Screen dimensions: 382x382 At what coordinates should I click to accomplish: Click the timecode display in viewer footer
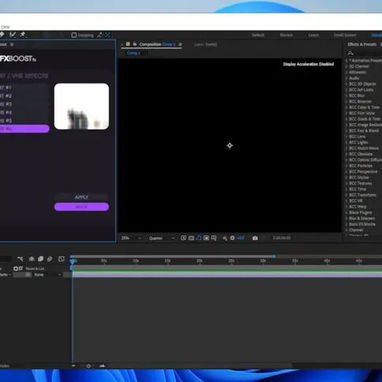click(282, 238)
